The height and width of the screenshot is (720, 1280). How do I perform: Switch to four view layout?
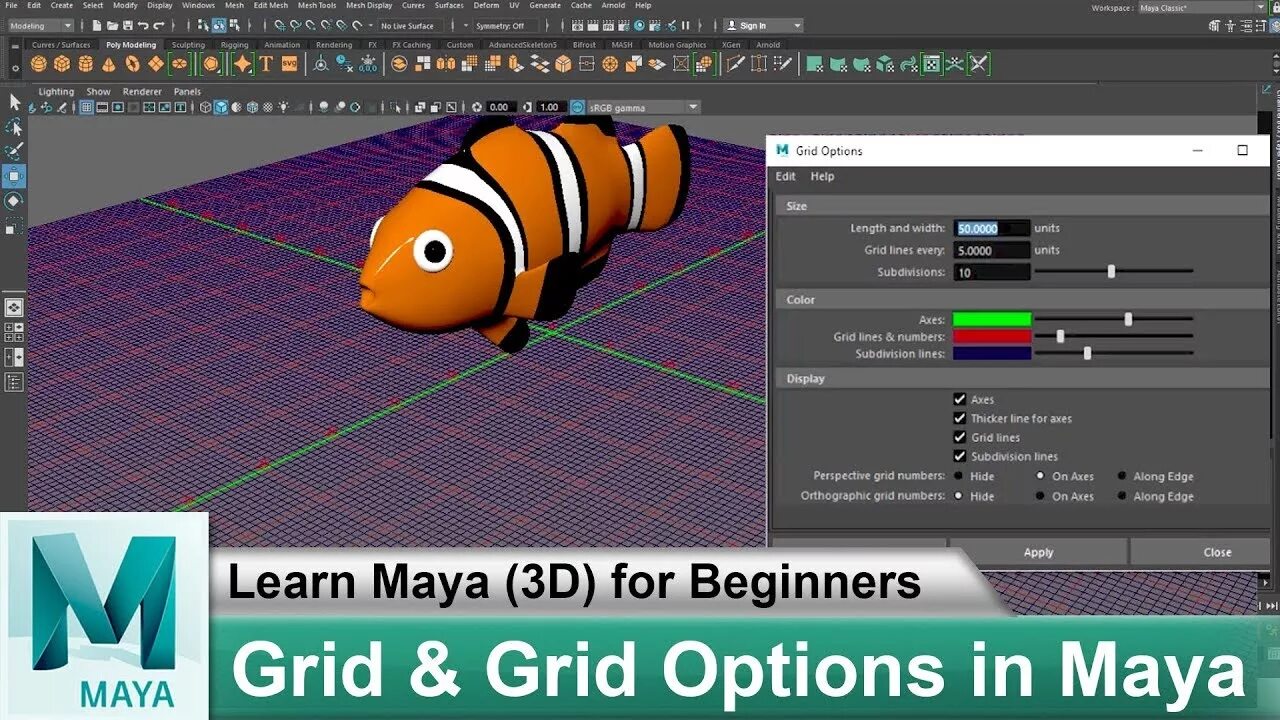14,332
